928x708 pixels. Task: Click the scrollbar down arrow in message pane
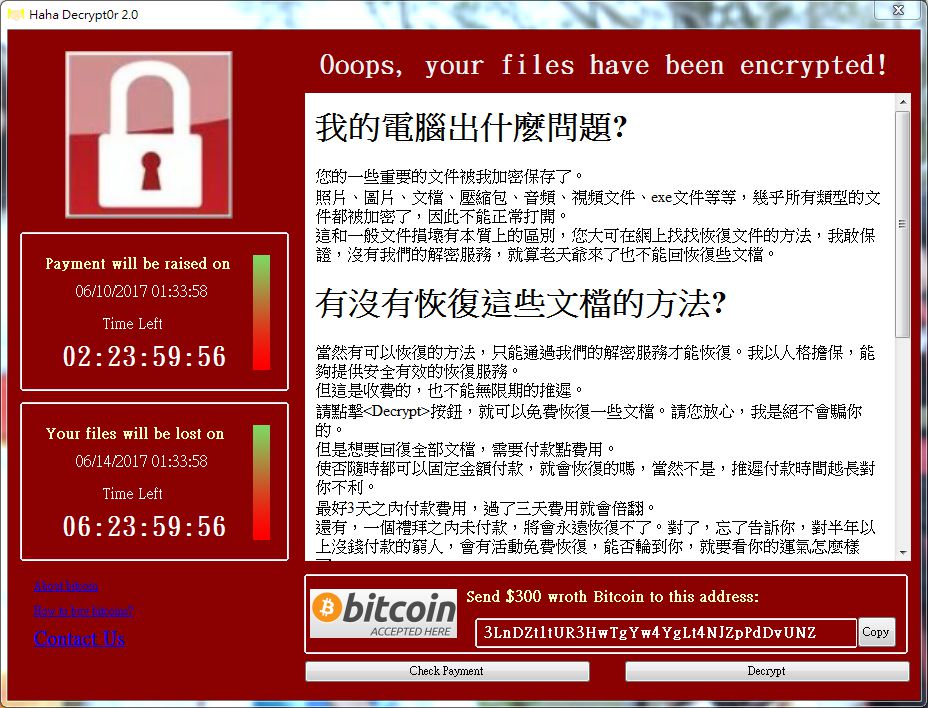coord(903,552)
